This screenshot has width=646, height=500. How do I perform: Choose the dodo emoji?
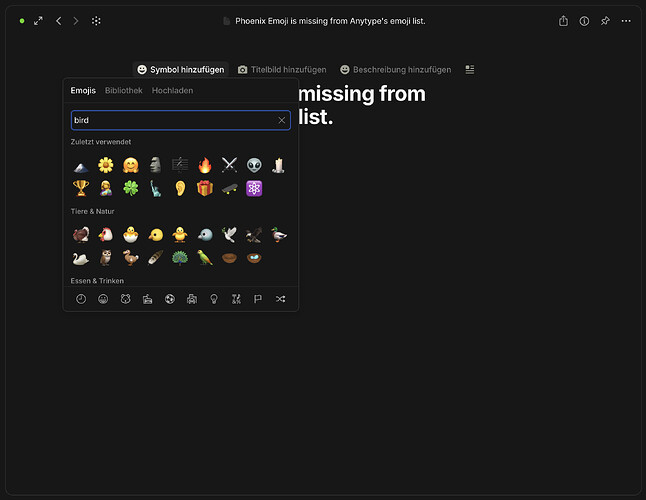coord(131,258)
